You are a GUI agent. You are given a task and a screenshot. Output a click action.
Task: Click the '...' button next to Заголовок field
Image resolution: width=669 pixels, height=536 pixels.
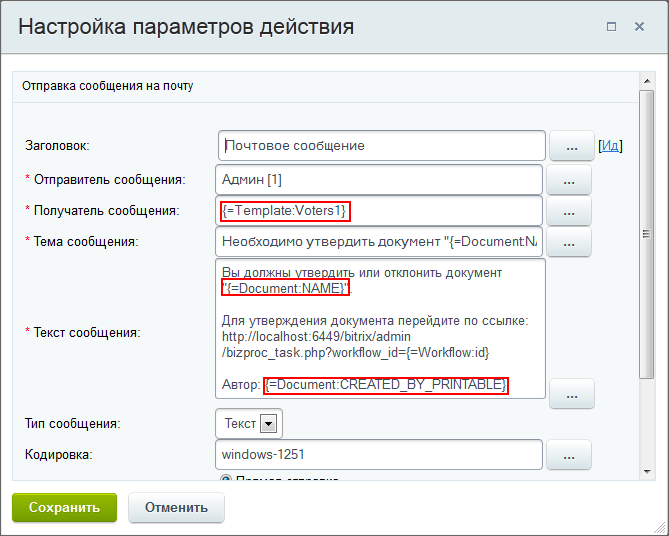pyautogui.click(x=572, y=146)
